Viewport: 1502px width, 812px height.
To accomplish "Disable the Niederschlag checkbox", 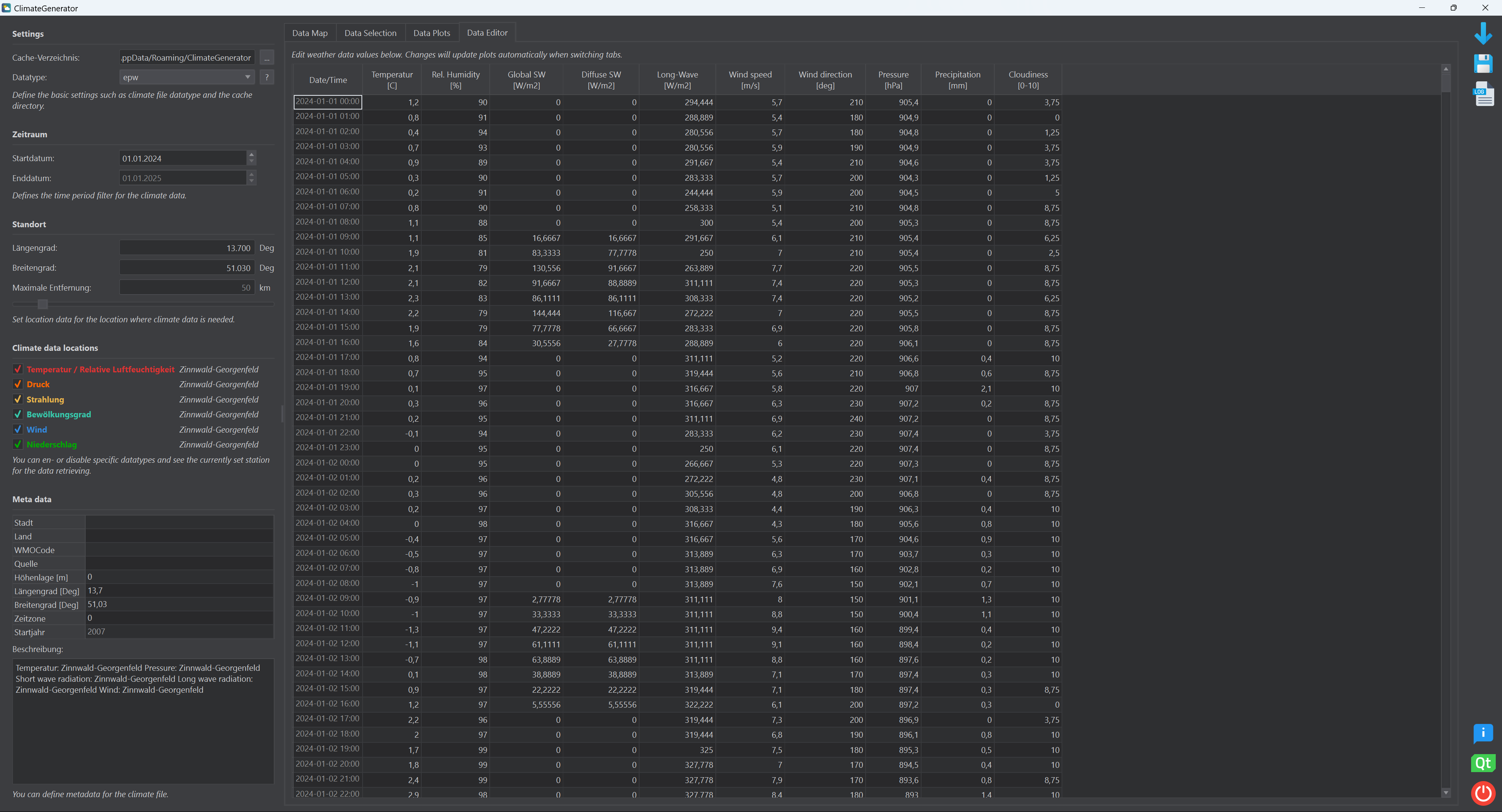I will point(18,444).
